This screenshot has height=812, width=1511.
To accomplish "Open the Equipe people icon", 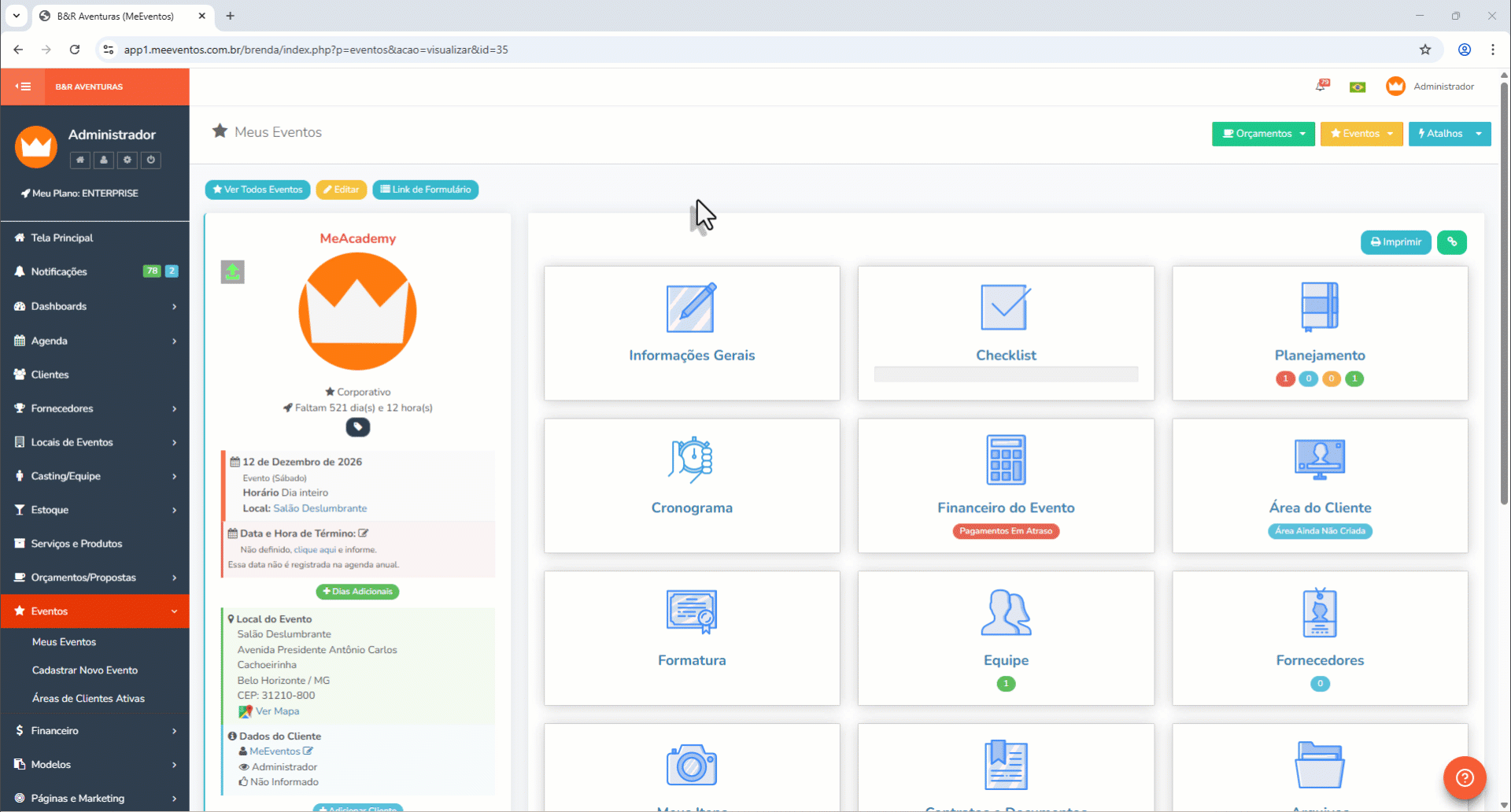I will 1006,612.
